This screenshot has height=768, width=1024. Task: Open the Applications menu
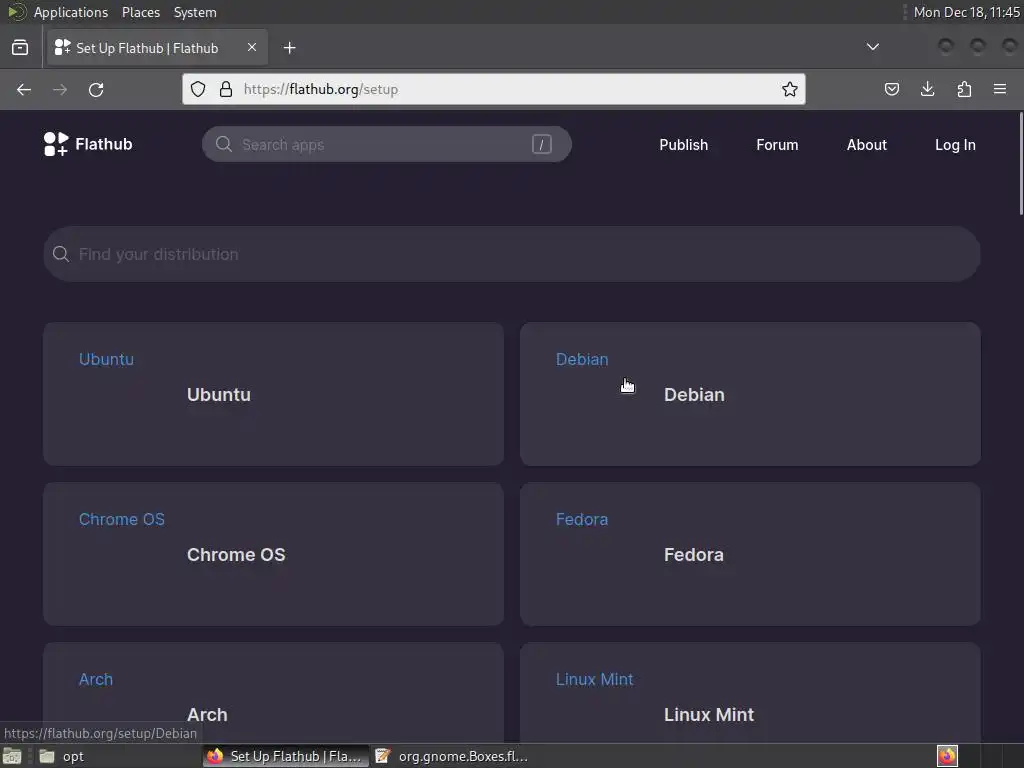click(x=71, y=12)
